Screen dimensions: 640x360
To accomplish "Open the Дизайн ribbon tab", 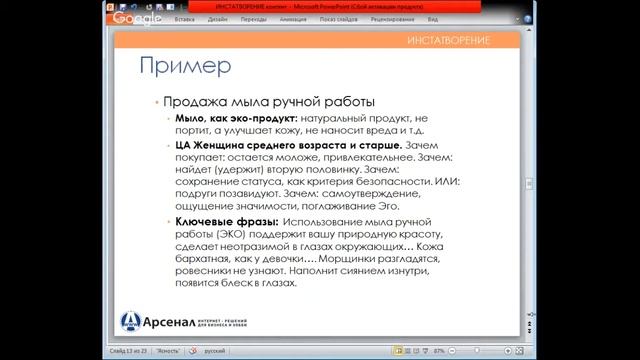I will click(218, 19).
